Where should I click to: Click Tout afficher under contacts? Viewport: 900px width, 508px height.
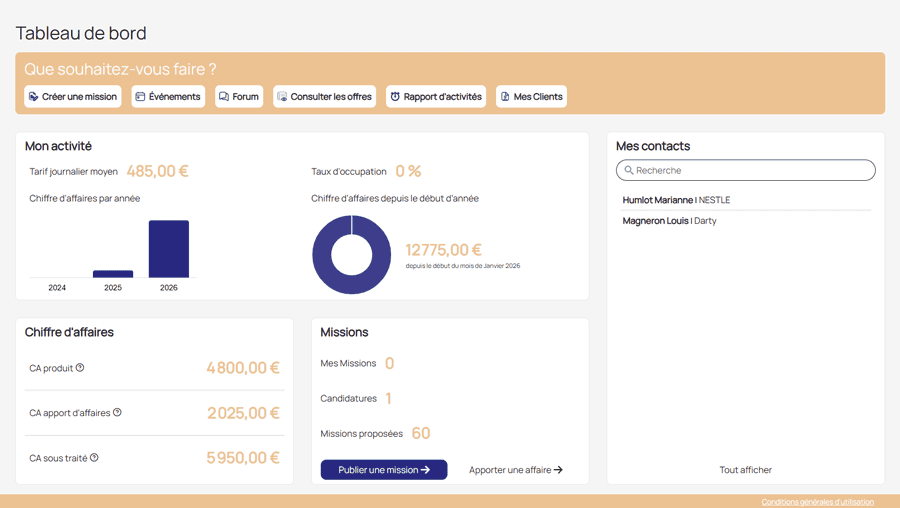point(745,470)
